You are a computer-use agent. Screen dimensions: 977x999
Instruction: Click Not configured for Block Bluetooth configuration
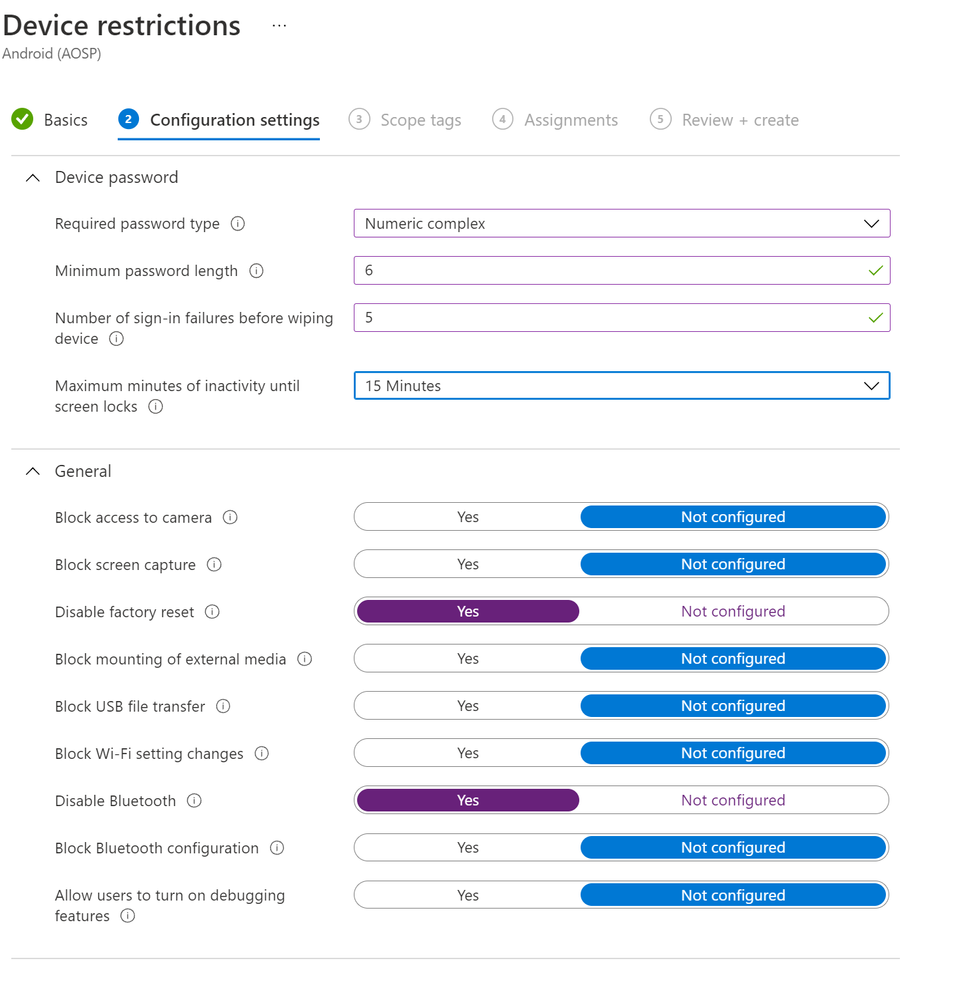point(733,847)
